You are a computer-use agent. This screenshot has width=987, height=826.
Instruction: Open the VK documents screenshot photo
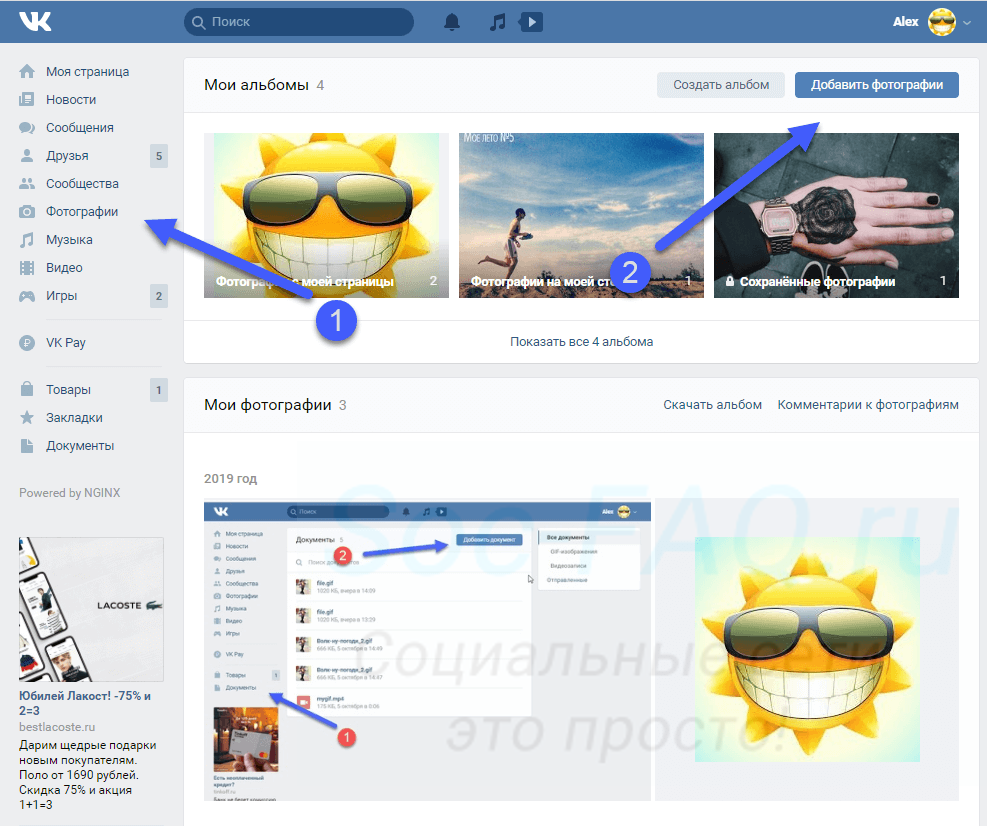pyautogui.click(x=427, y=650)
